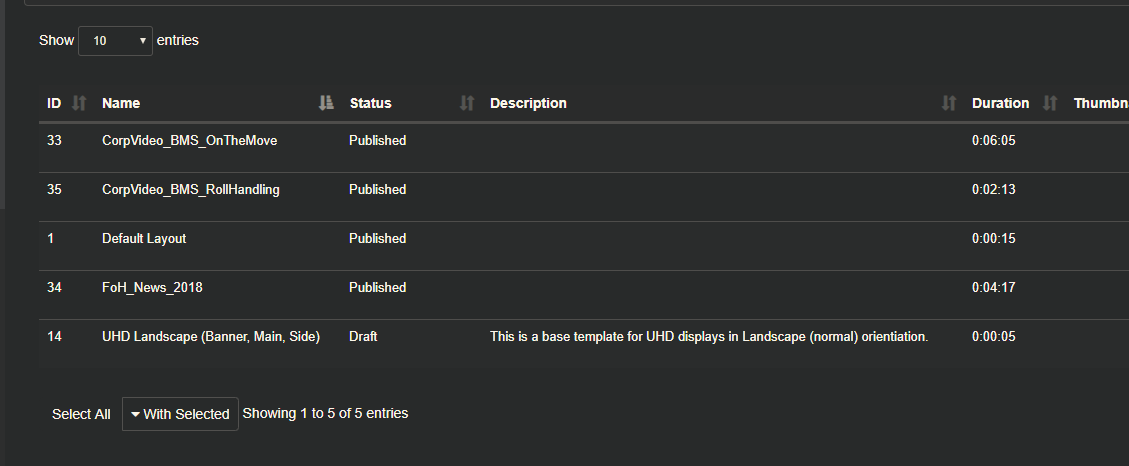Click the Draft status of layout 14
Screen dimensions: 1129x466
click(363, 336)
